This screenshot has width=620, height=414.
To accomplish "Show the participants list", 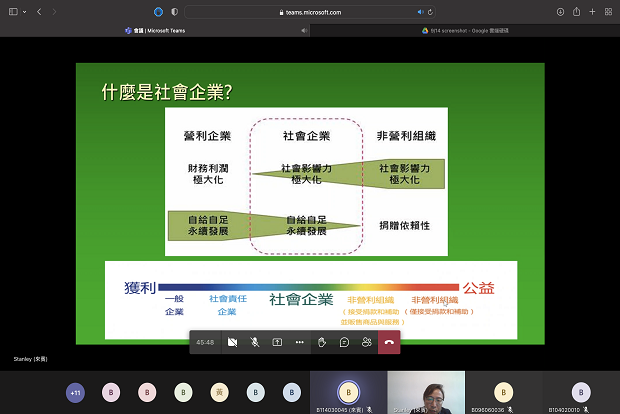I will pos(367,342).
